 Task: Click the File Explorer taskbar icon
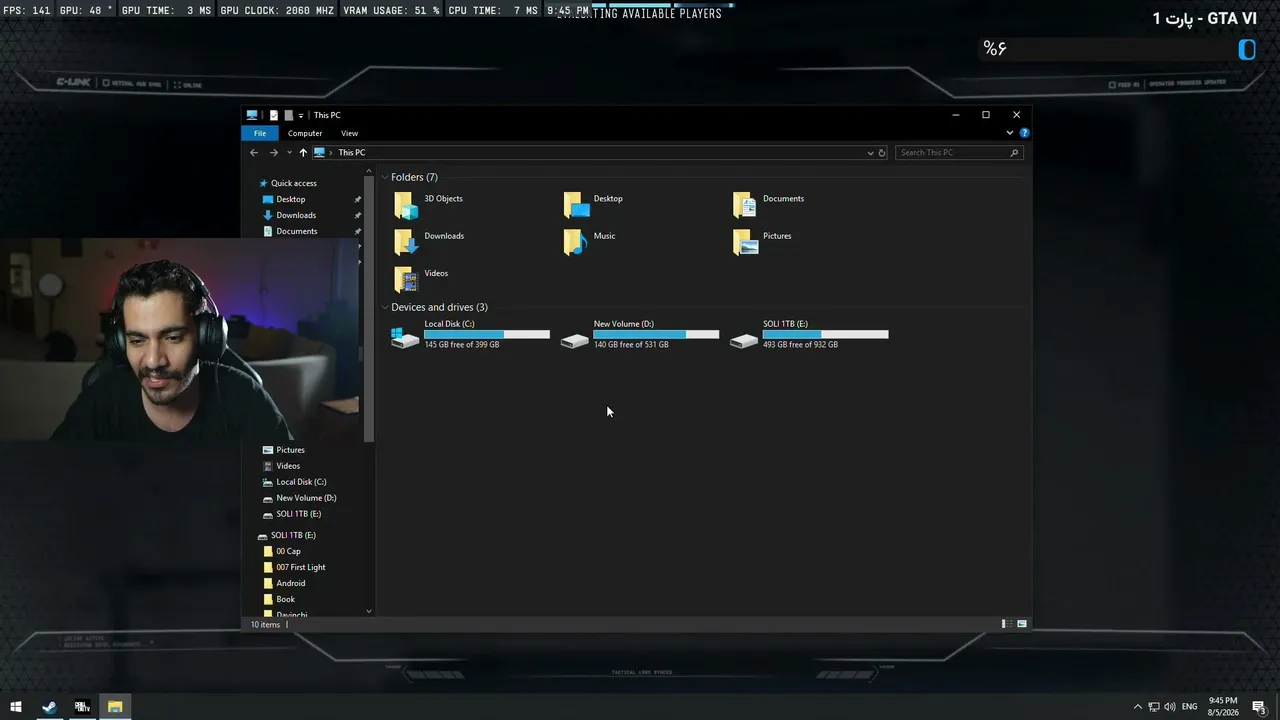(x=115, y=707)
